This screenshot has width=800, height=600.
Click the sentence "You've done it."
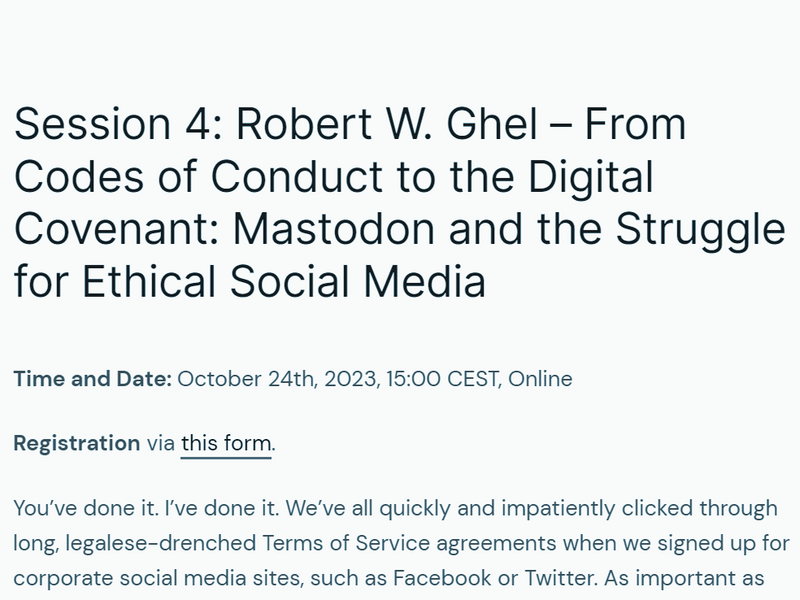76,509
